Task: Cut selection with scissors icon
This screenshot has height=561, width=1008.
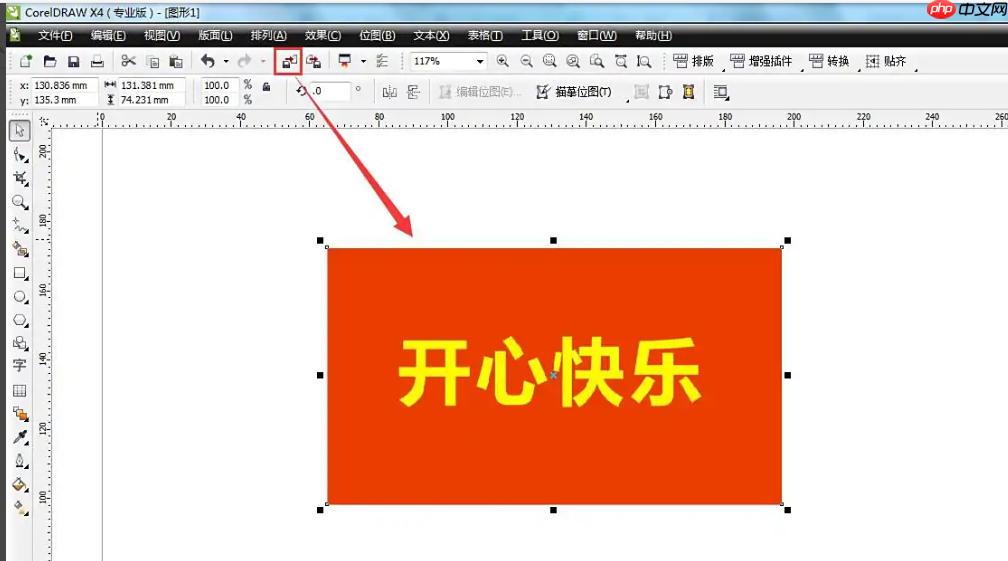Action: coord(129,61)
